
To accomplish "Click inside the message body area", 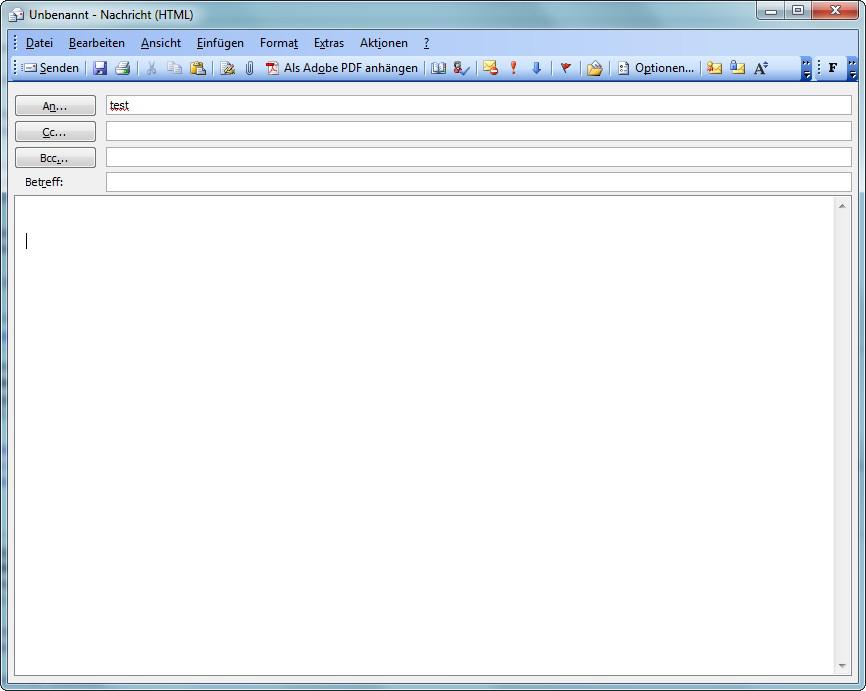I will [424, 435].
